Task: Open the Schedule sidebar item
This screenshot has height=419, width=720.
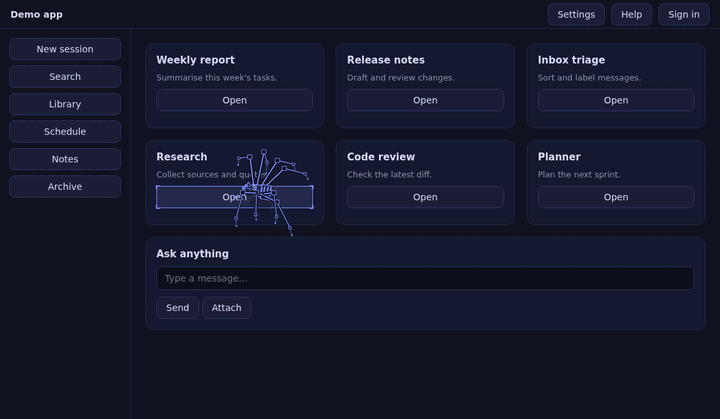Action: click(x=65, y=132)
